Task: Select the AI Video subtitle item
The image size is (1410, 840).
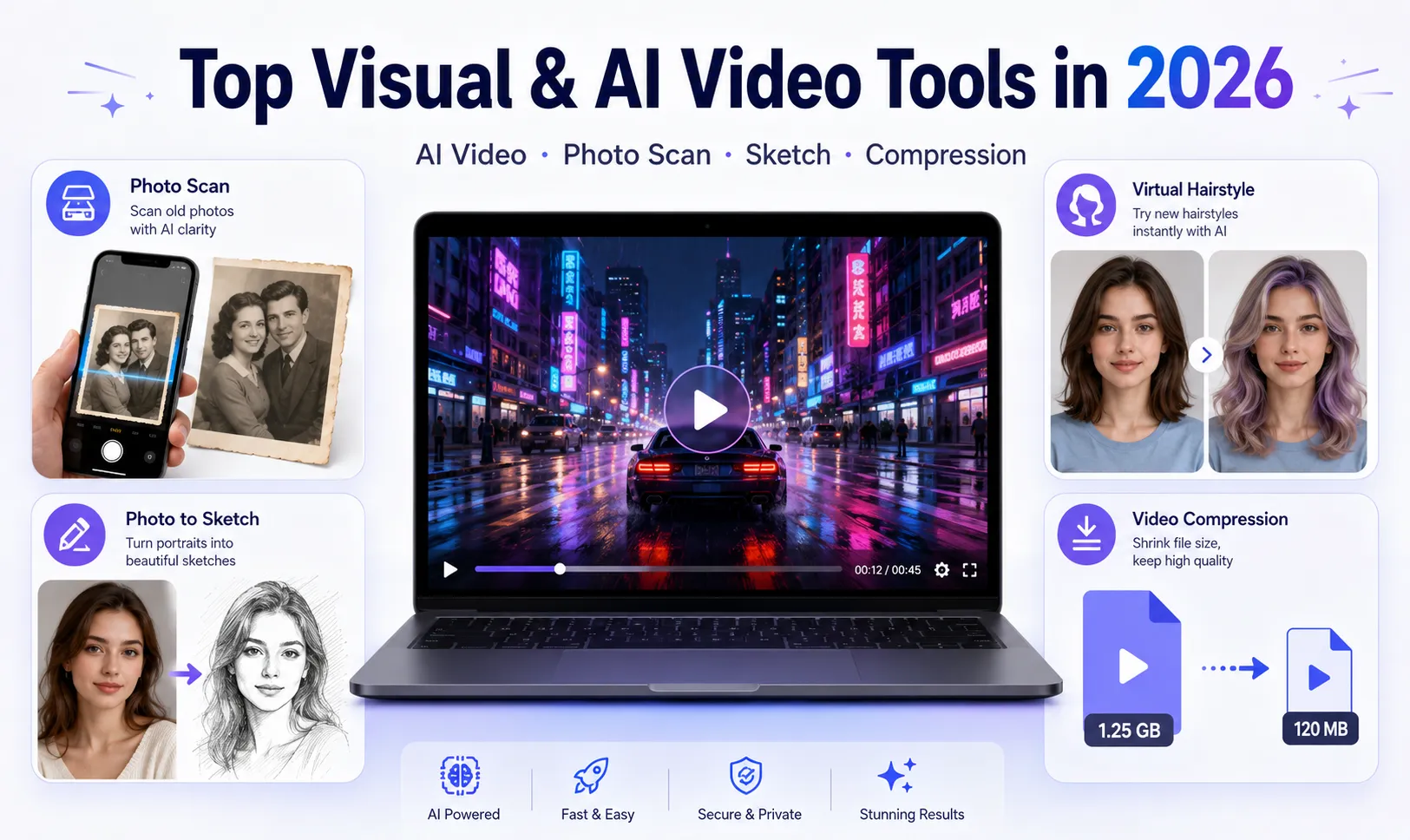Action: click(471, 154)
